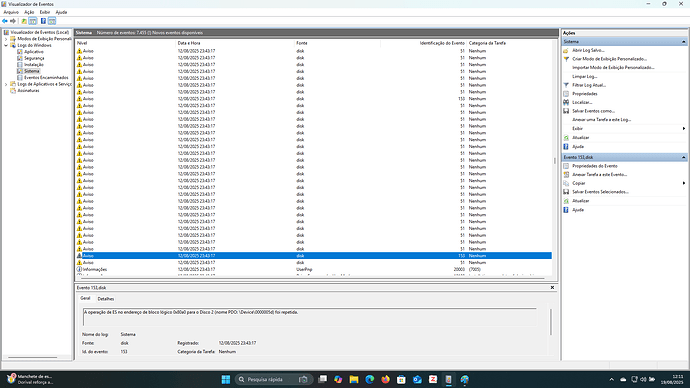This screenshot has height=388, width=690.
Task: Collapse the Logs do Windows tree node
Action: pyautogui.click(x=6, y=45)
